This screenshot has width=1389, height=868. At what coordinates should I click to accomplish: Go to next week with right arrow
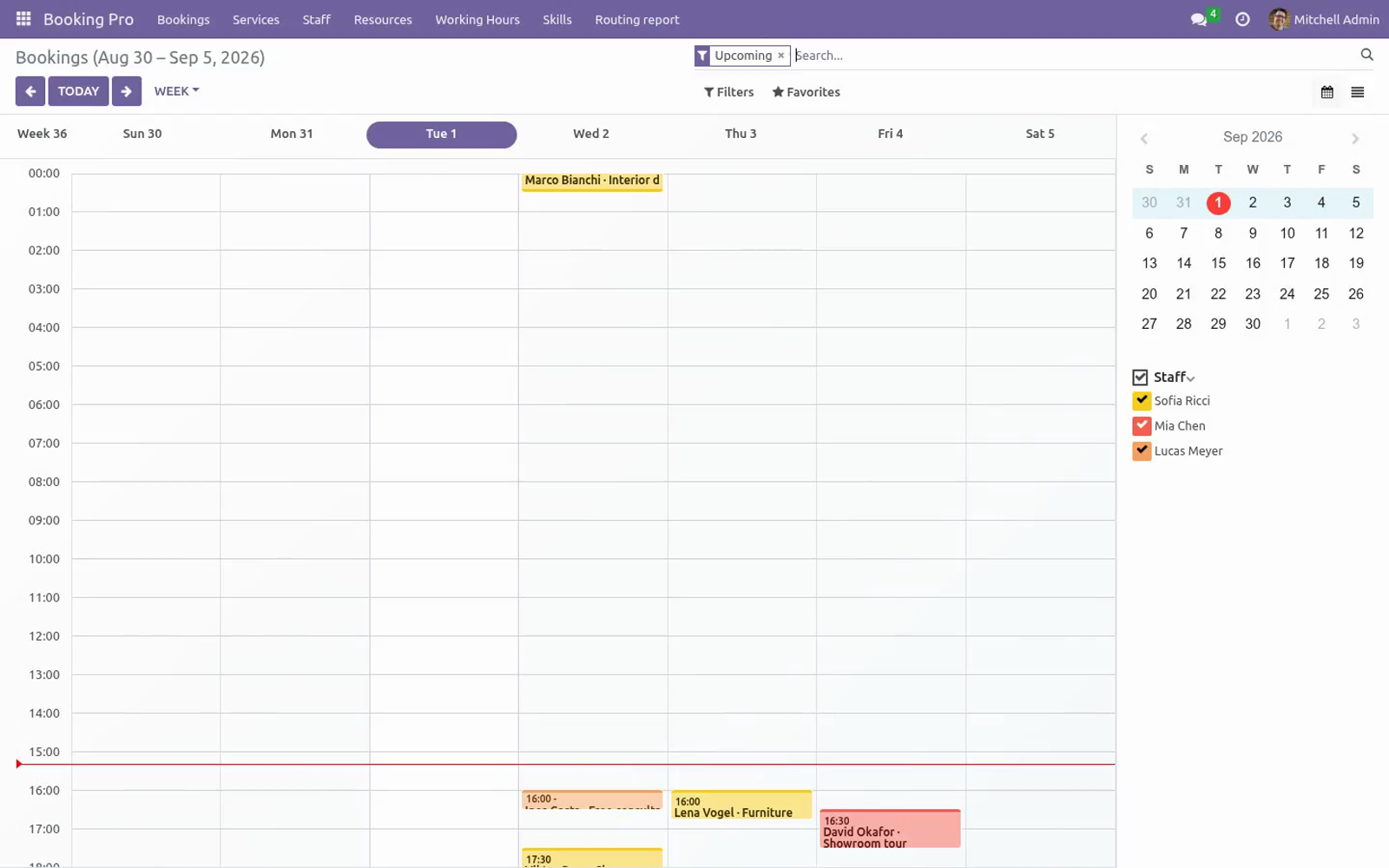127,91
